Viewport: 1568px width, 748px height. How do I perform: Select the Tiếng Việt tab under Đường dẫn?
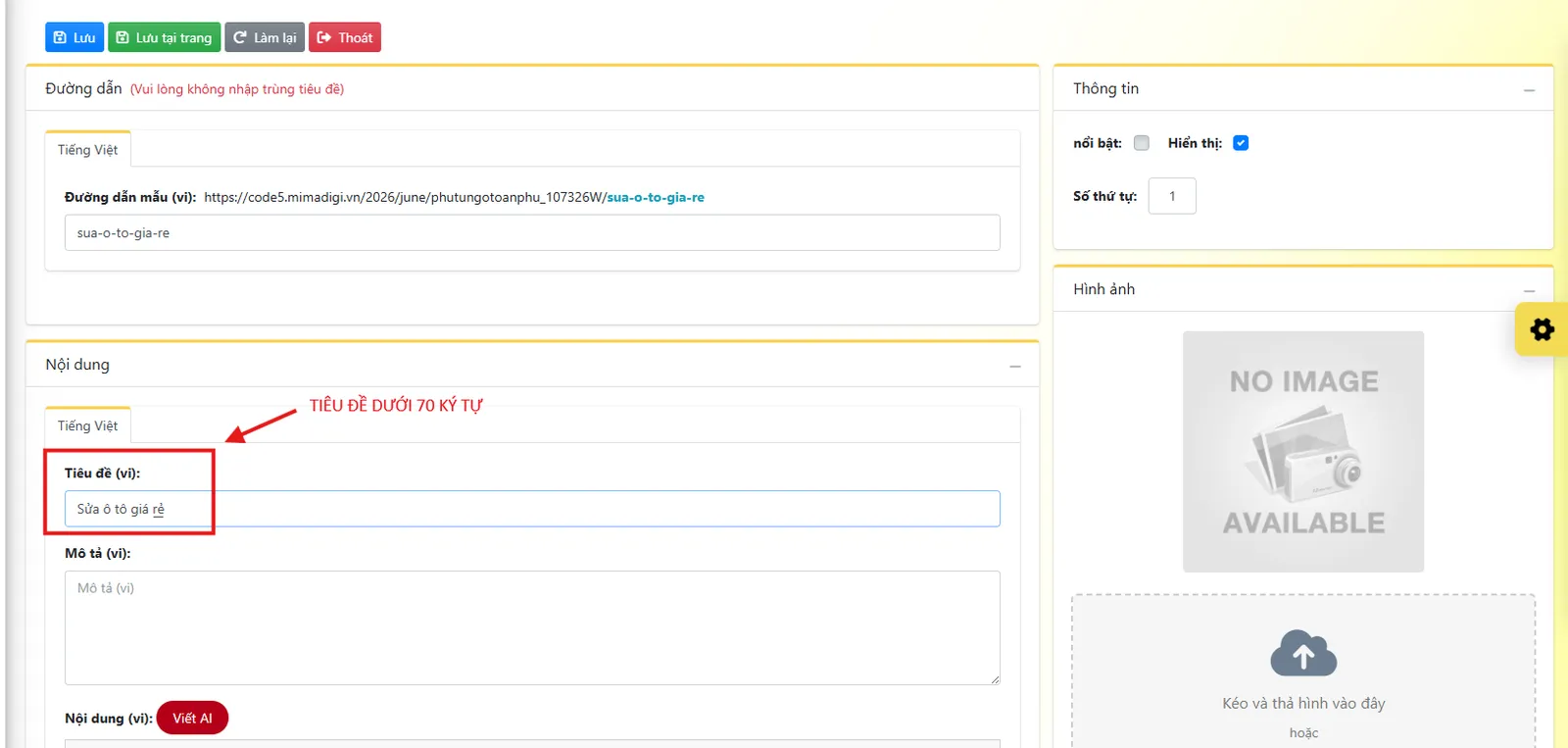[87, 150]
